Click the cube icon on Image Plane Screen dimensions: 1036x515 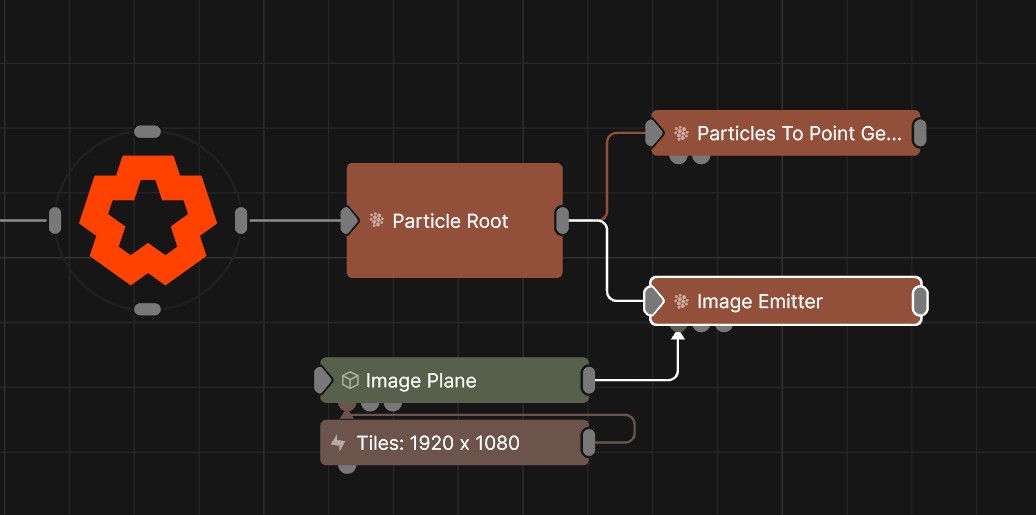tap(350, 381)
